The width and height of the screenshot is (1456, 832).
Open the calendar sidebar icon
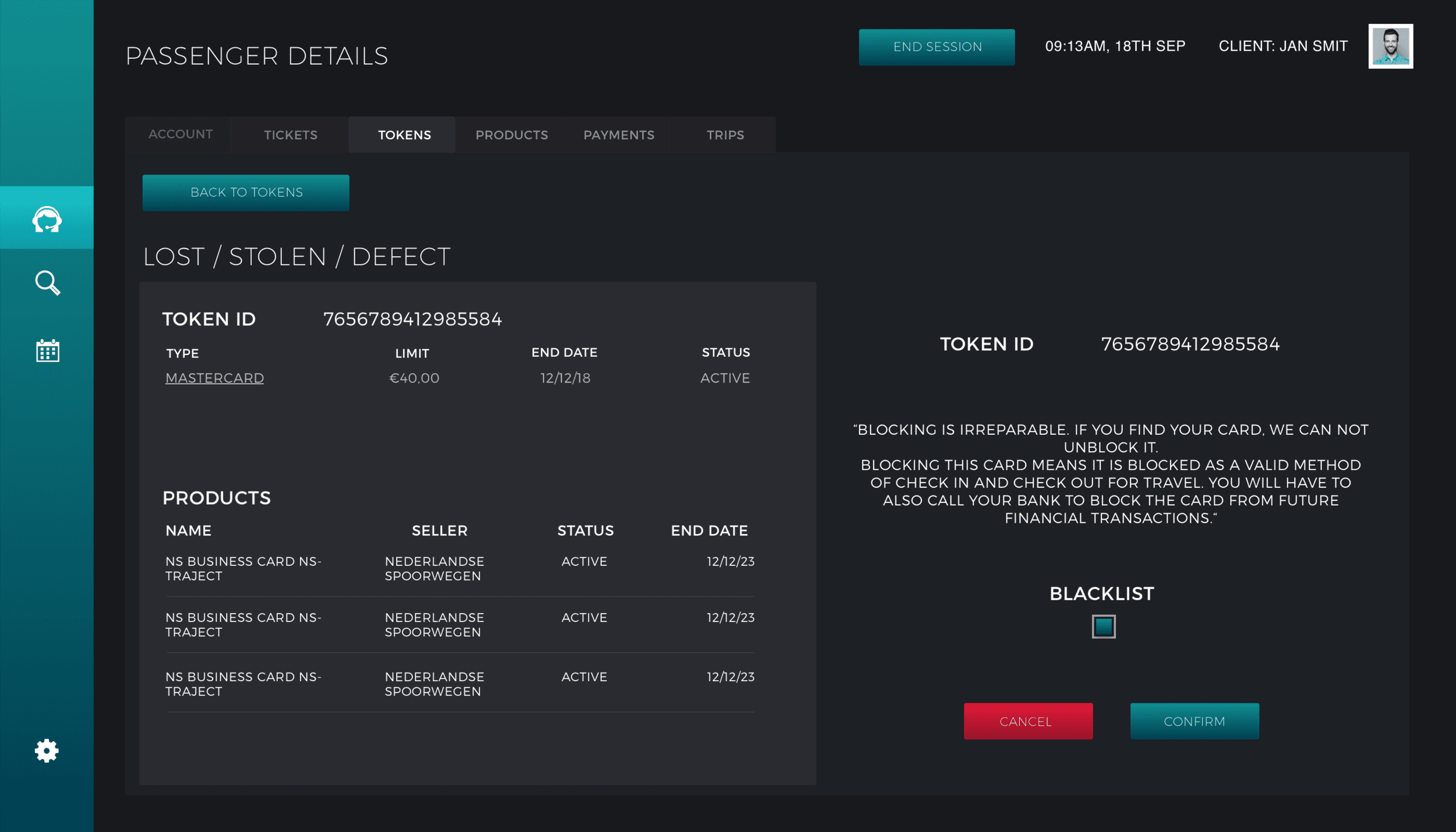click(x=47, y=350)
